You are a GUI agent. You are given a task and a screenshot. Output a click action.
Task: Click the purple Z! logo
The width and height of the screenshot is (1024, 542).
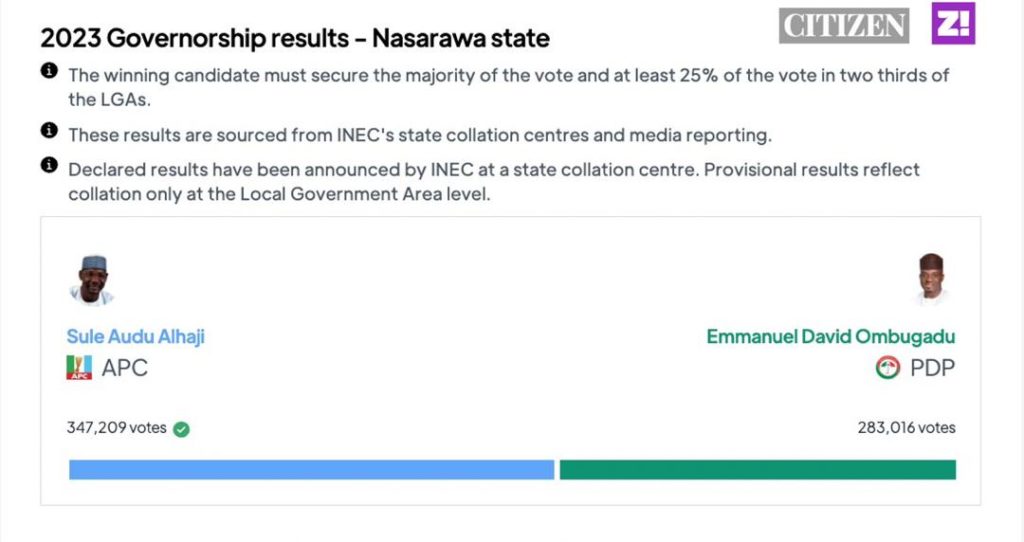click(x=953, y=24)
